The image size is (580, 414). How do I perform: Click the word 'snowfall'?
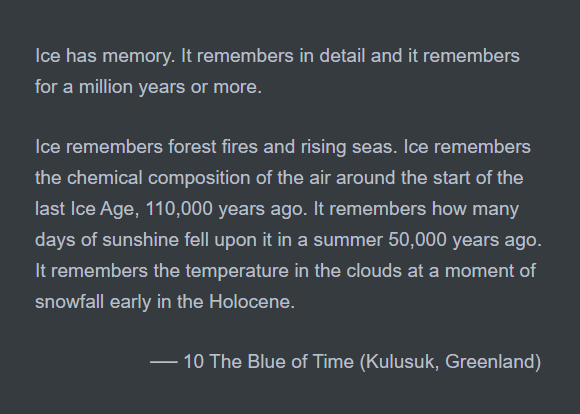coord(69,302)
